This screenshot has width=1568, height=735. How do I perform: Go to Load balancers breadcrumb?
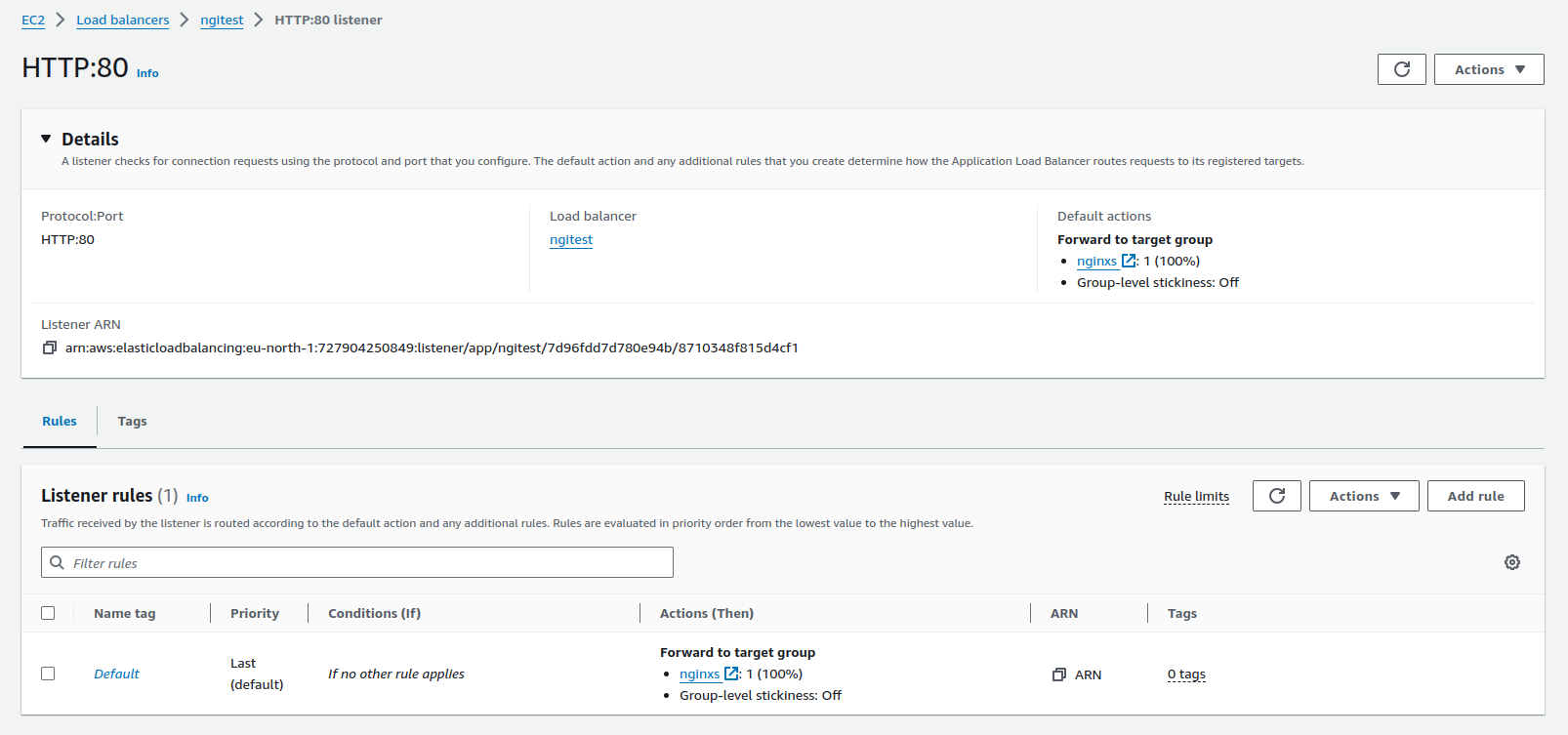pos(123,20)
